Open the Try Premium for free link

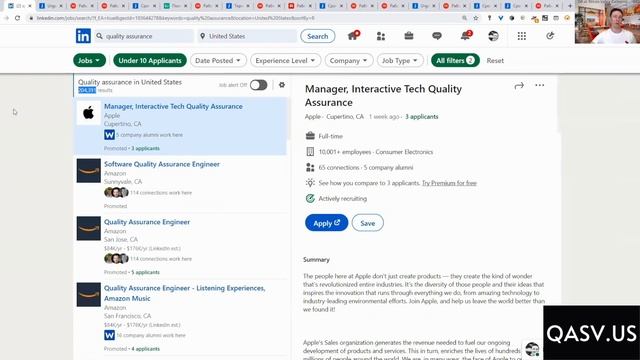[x=449, y=183]
